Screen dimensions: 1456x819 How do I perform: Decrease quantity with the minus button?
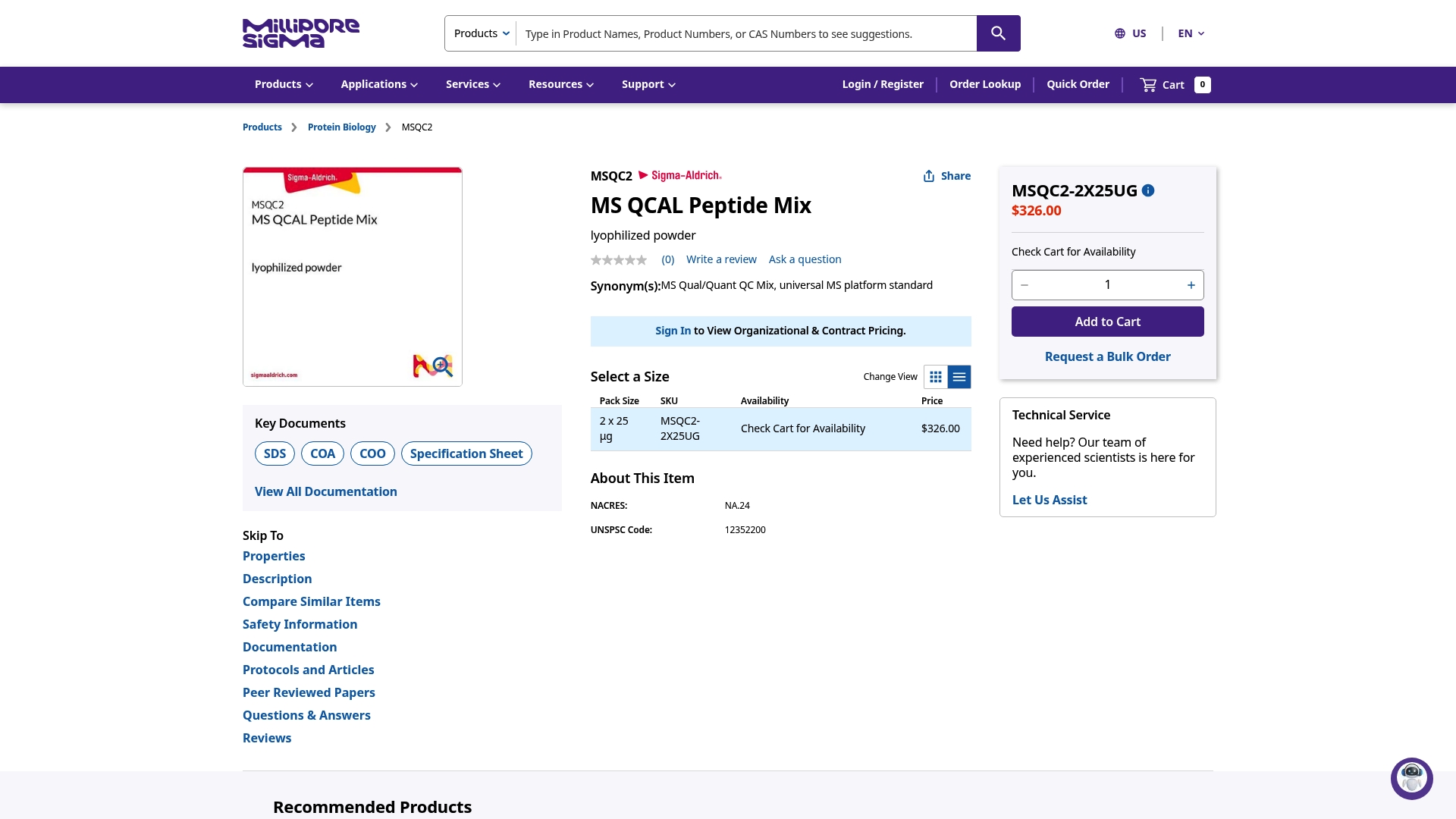tap(1025, 285)
